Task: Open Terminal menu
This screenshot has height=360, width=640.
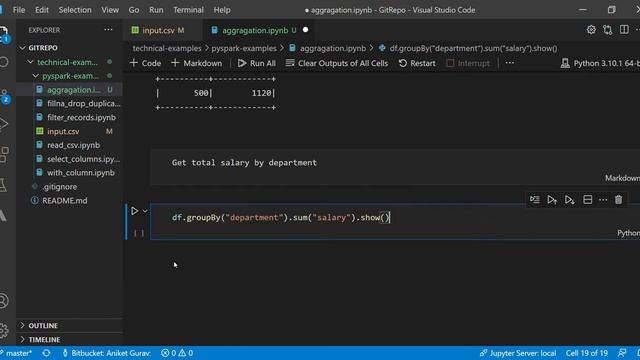Action: point(188,10)
